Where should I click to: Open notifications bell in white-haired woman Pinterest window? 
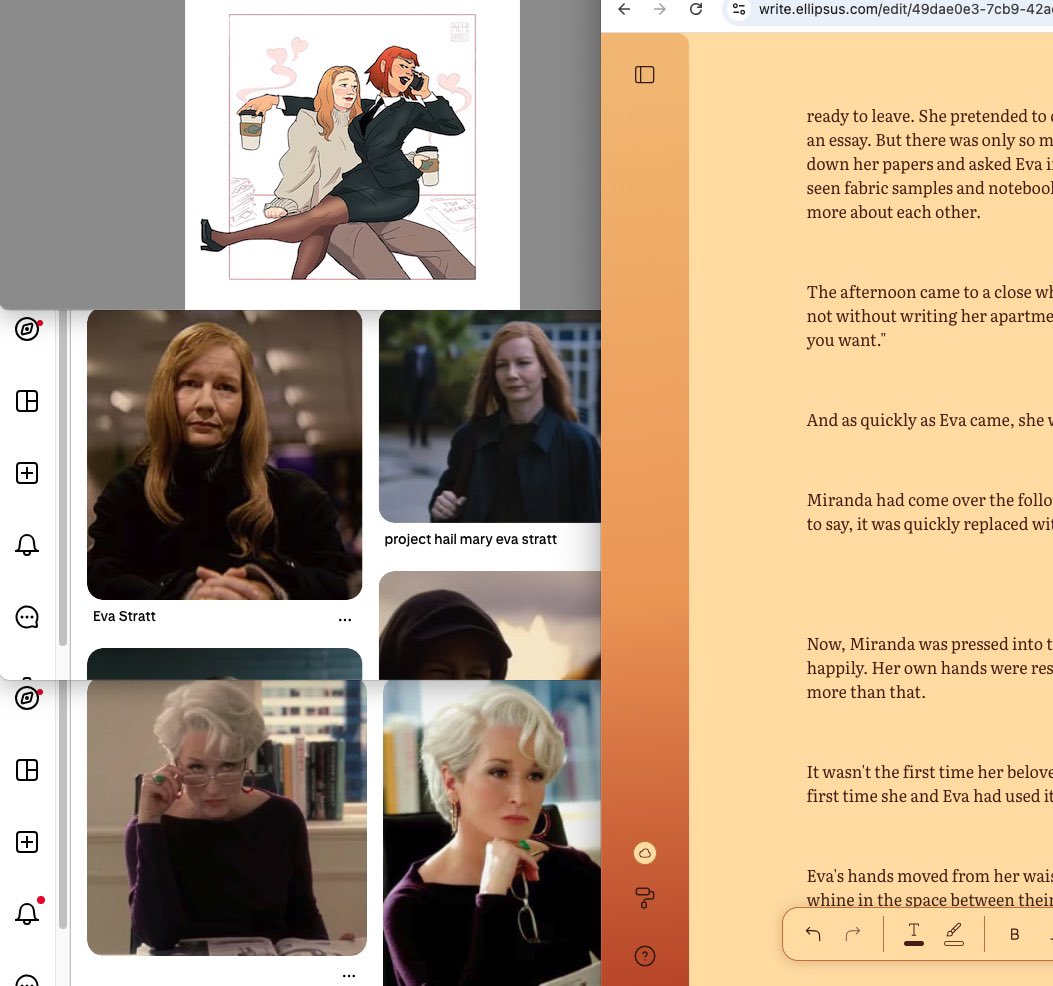[27, 913]
